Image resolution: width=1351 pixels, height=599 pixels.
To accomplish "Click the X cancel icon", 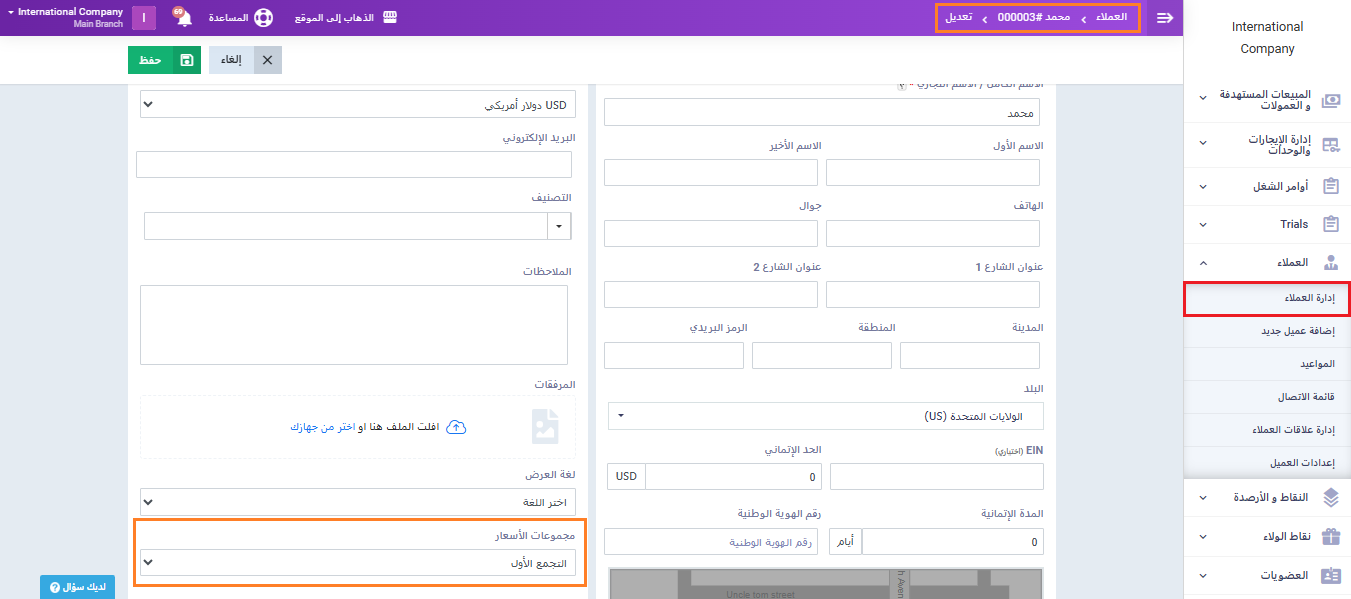I will [x=267, y=60].
